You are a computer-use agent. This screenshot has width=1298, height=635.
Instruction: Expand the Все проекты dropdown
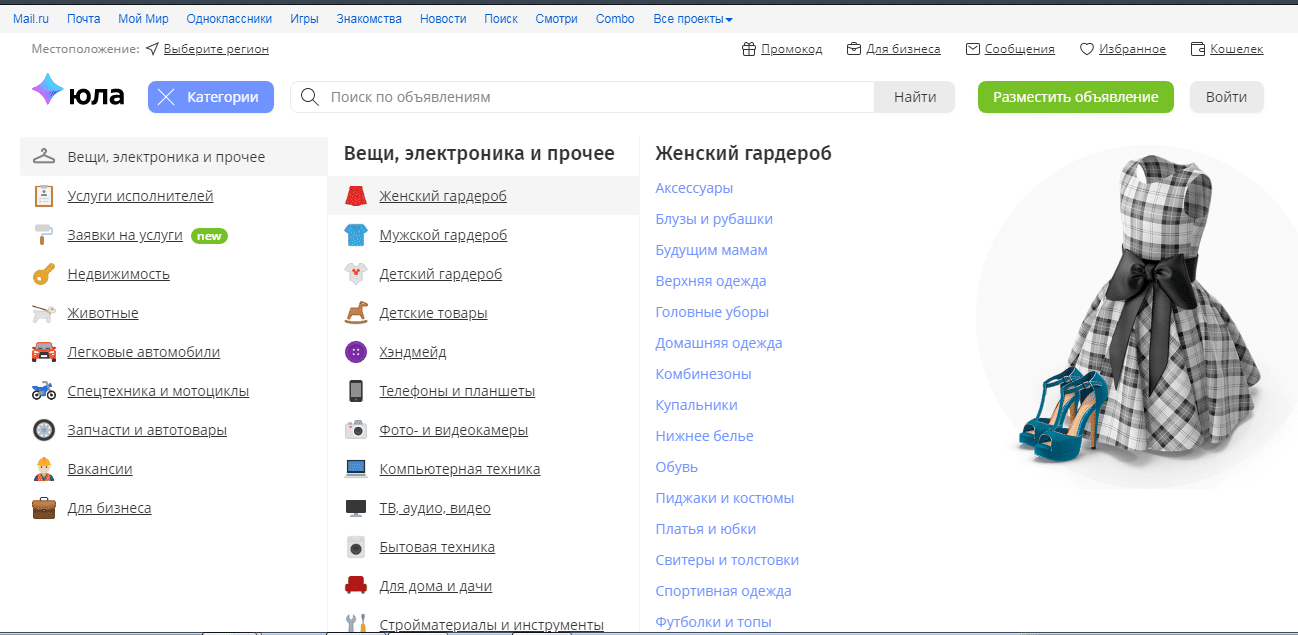tap(692, 19)
